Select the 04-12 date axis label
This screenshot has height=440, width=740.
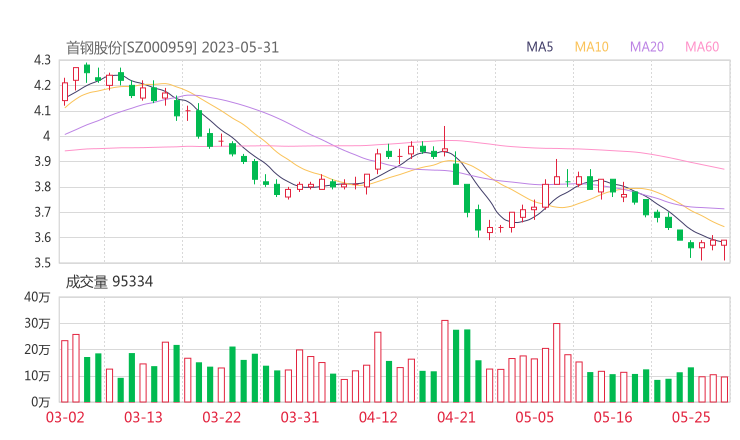tap(378, 417)
